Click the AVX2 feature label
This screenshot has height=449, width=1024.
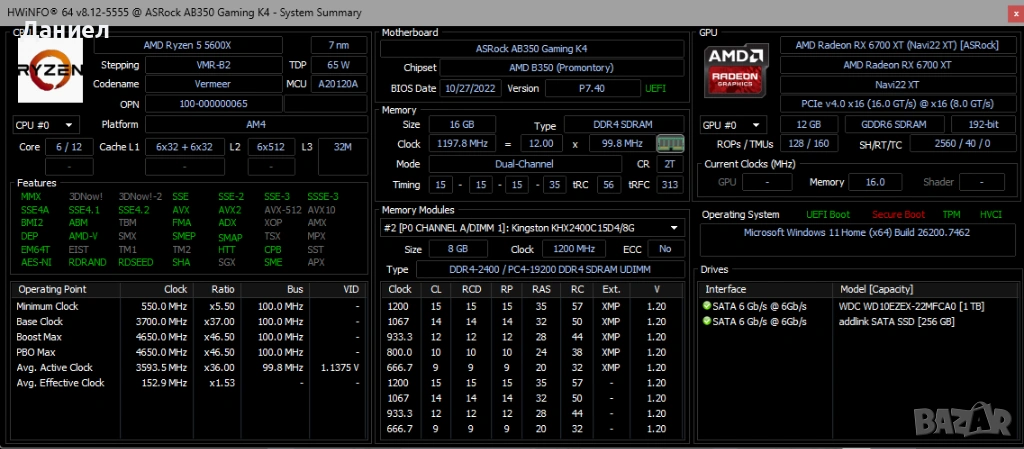(230, 210)
